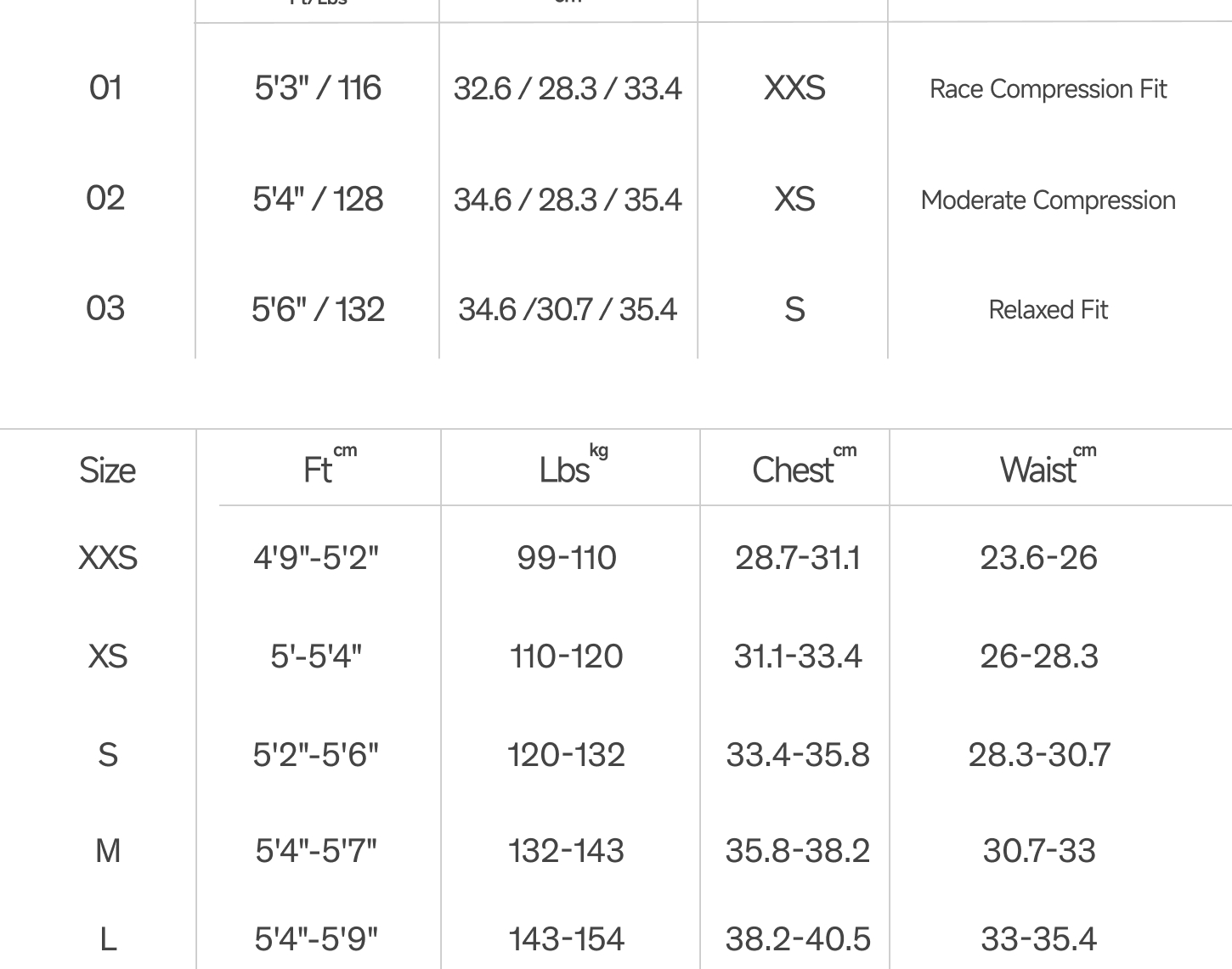1232x969 pixels.
Task: Select the M size row label
Action: pyautogui.click(x=108, y=851)
